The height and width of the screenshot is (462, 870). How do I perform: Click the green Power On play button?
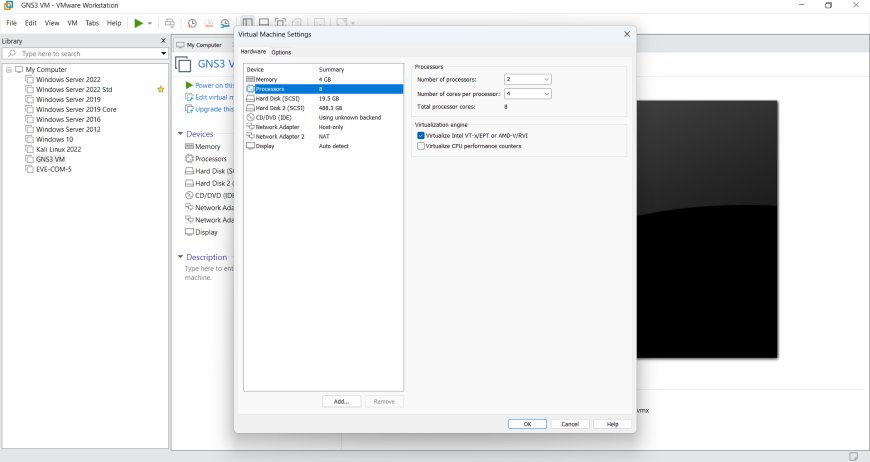(x=139, y=23)
